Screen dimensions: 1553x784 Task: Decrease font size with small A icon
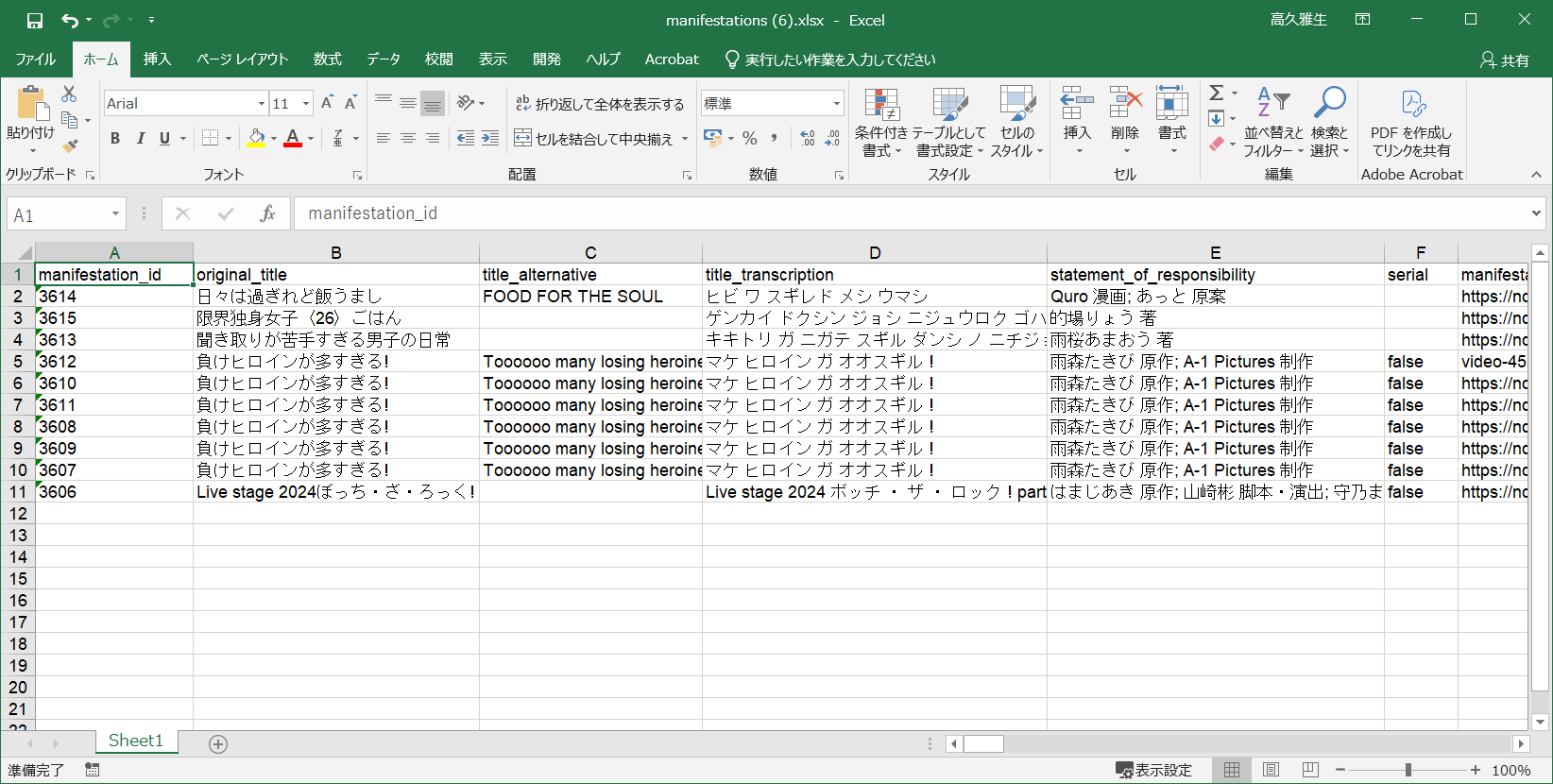point(350,103)
